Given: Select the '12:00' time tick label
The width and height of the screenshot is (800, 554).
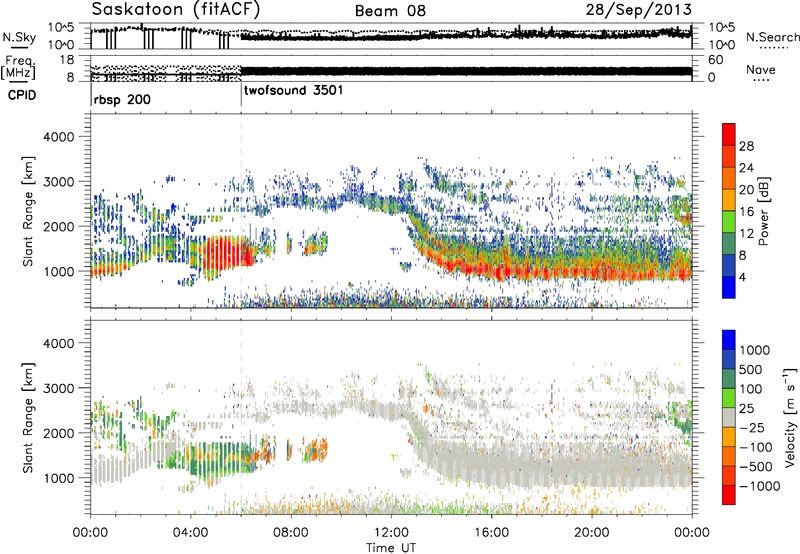Looking at the screenshot, I should (x=391, y=533).
